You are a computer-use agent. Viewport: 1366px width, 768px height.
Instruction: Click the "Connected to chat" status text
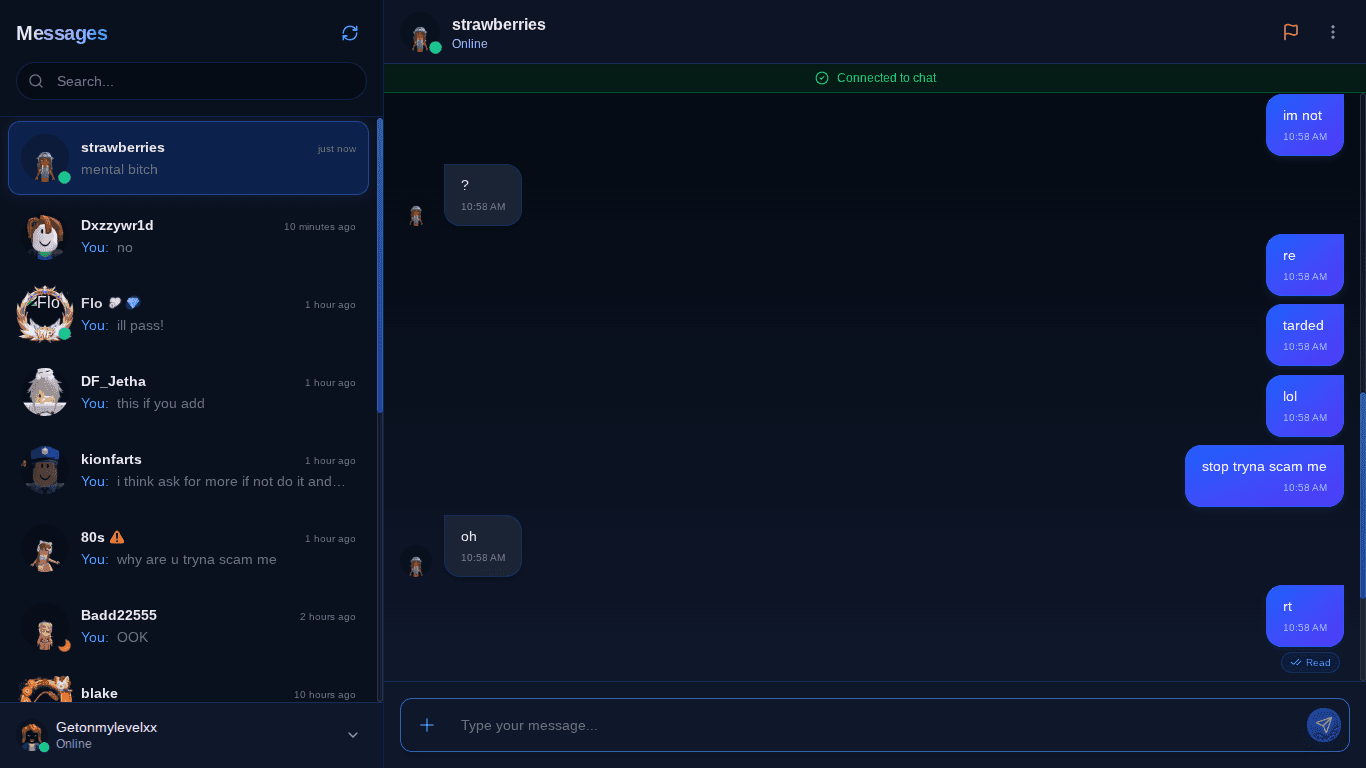tap(886, 78)
